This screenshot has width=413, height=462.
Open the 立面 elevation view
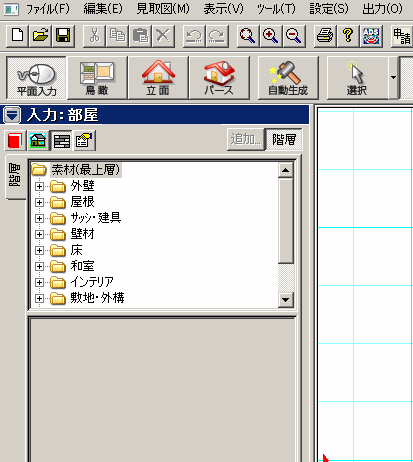pos(158,78)
